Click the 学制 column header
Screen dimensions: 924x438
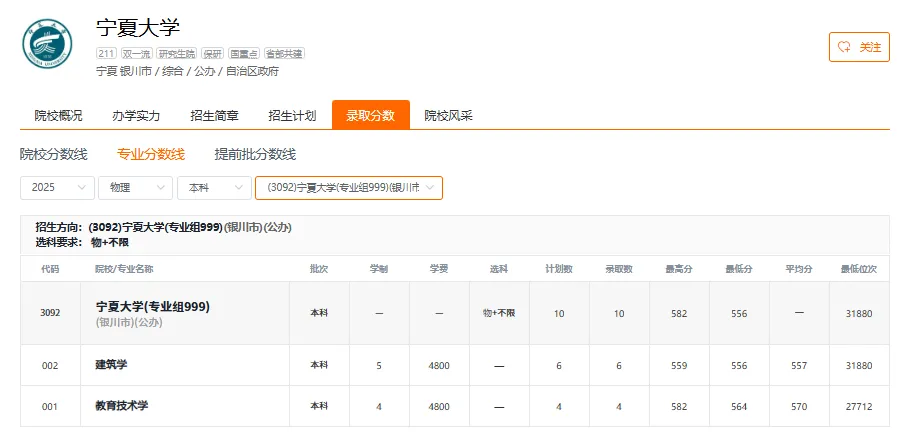tap(379, 269)
